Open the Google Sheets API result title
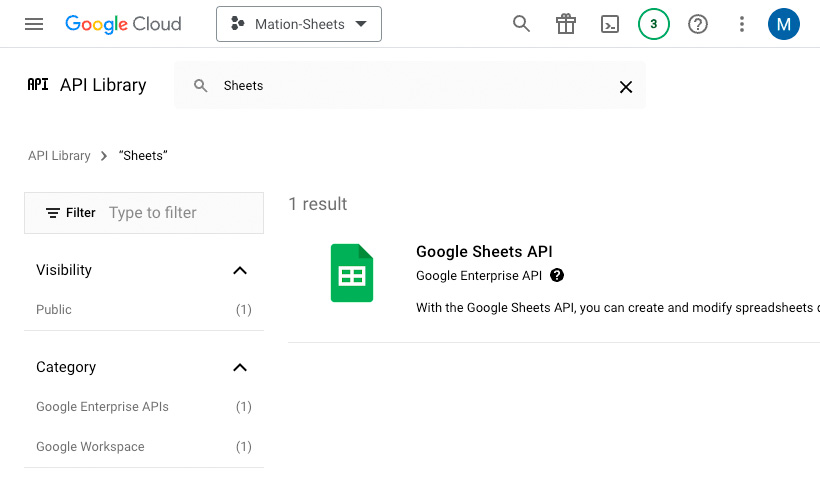820x487 pixels. (484, 252)
